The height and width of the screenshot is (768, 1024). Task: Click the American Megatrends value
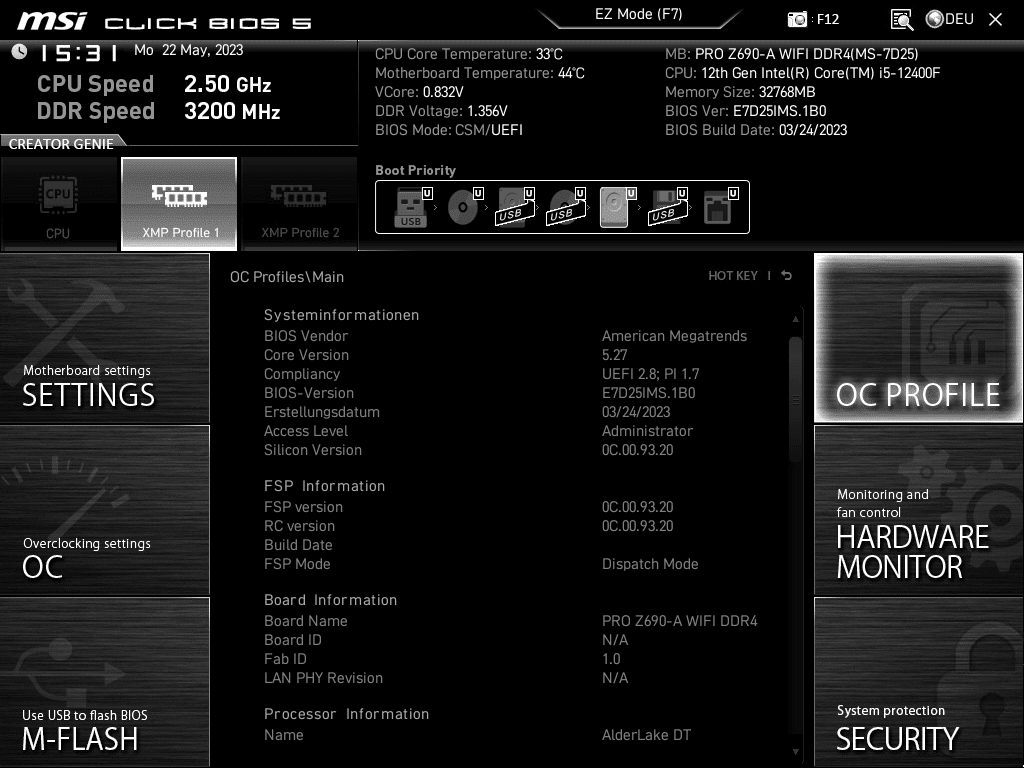pyautogui.click(x=674, y=336)
